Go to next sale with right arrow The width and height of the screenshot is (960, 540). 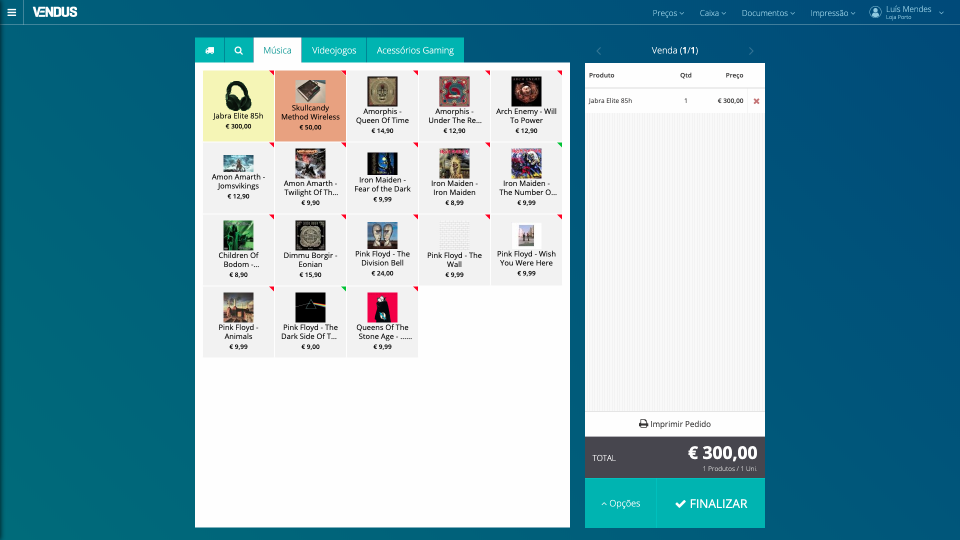click(751, 51)
